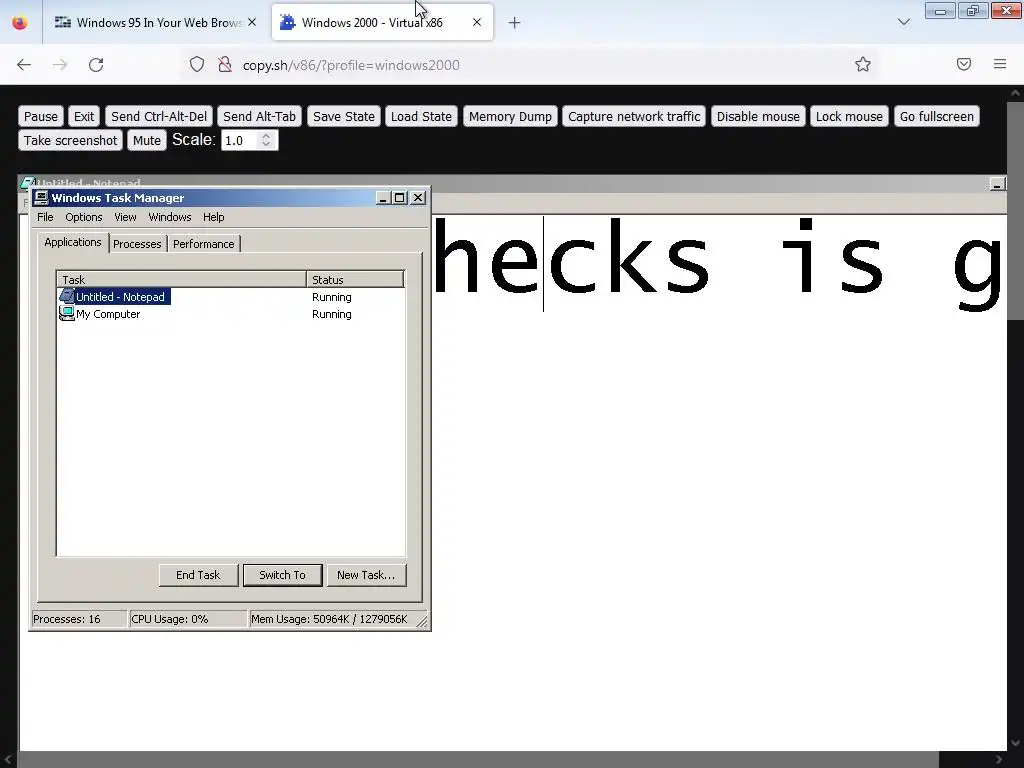Close the Windows Task Manager window

(x=418, y=197)
